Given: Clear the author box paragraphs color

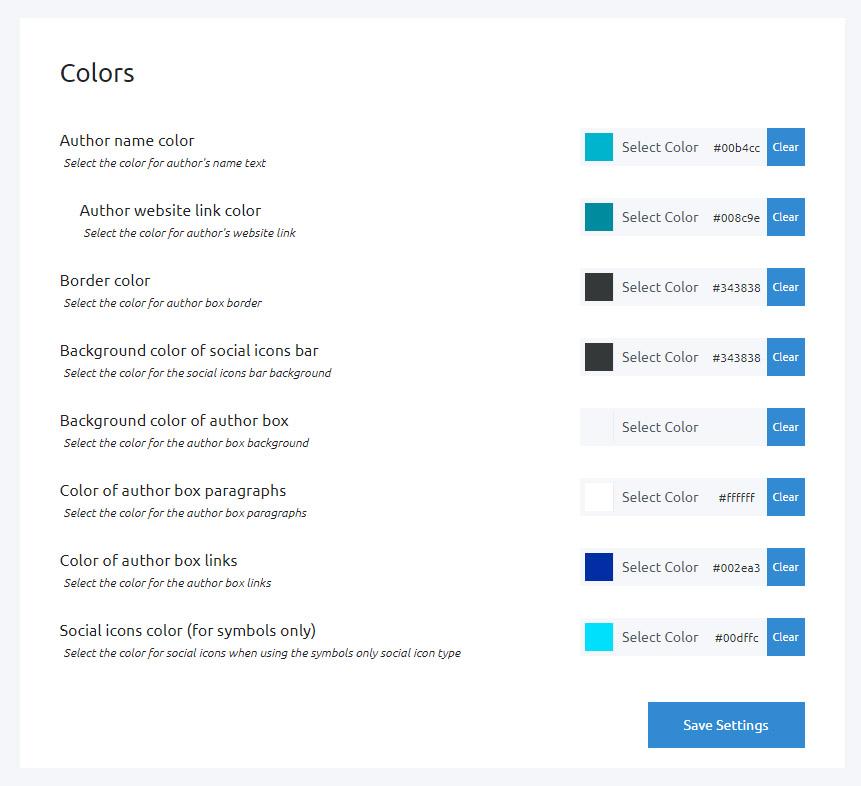Looking at the screenshot, I should tap(785, 497).
